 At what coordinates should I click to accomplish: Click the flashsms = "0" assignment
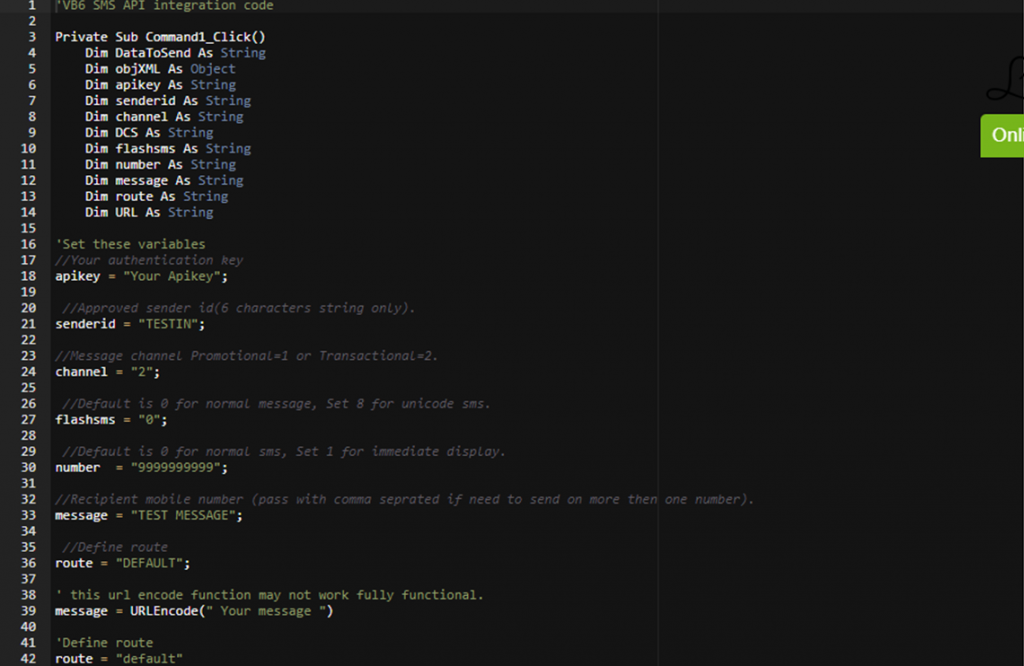[110, 420]
